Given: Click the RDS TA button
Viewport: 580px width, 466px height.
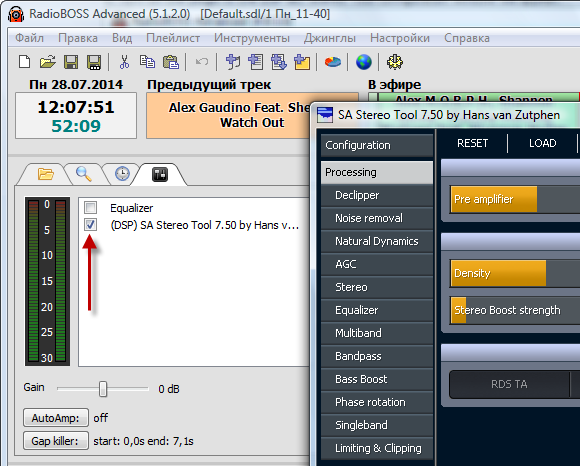Looking at the screenshot, I should point(509,384).
